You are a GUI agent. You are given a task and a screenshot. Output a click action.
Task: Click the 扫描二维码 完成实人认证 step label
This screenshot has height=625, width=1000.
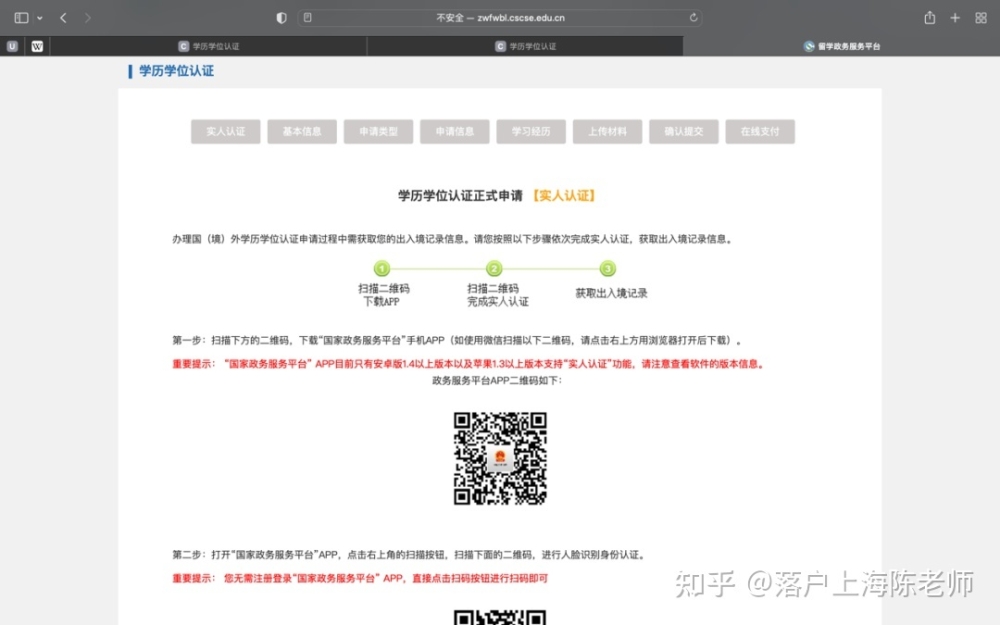tap(497, 295)
